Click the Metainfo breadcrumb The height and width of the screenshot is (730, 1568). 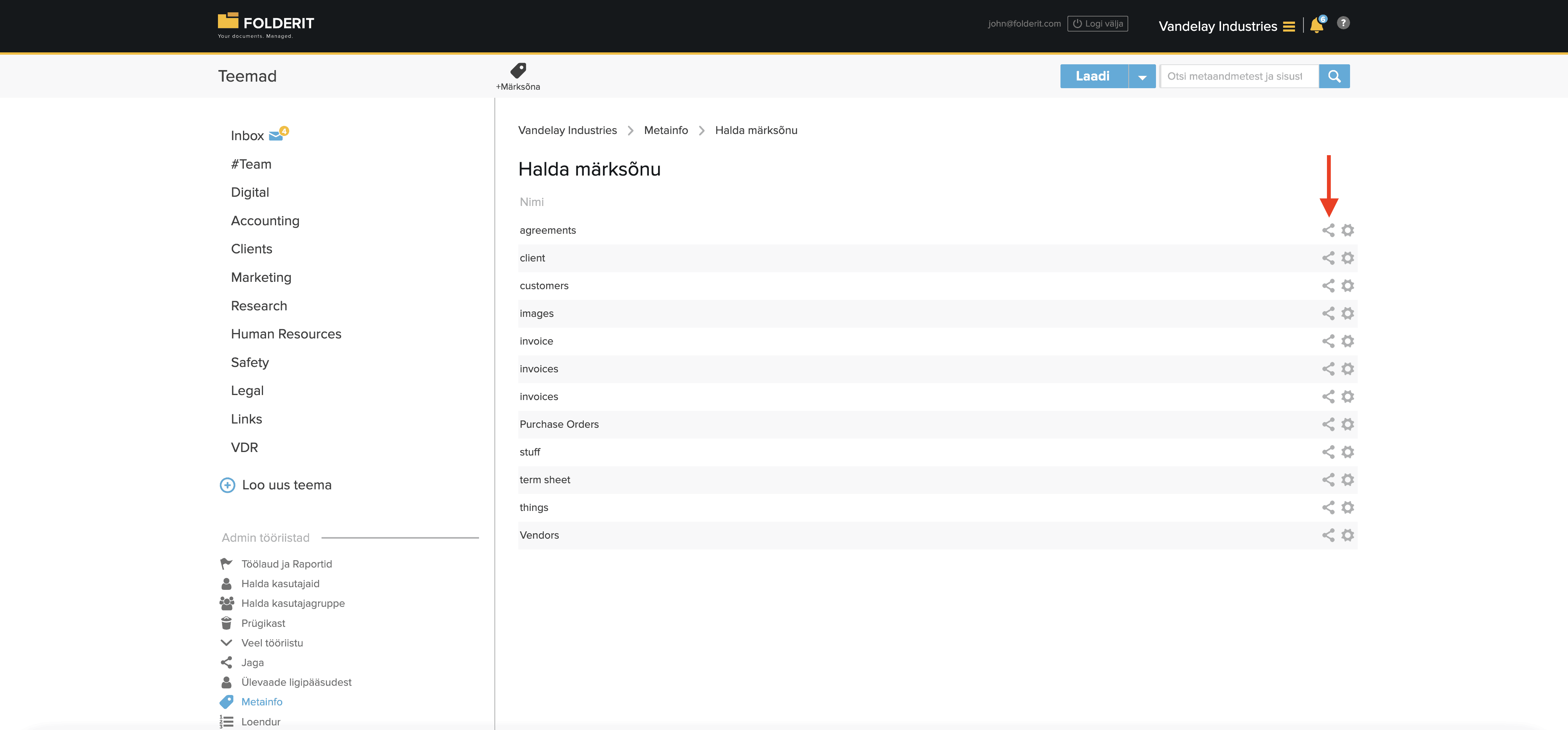tap(666, 130)
